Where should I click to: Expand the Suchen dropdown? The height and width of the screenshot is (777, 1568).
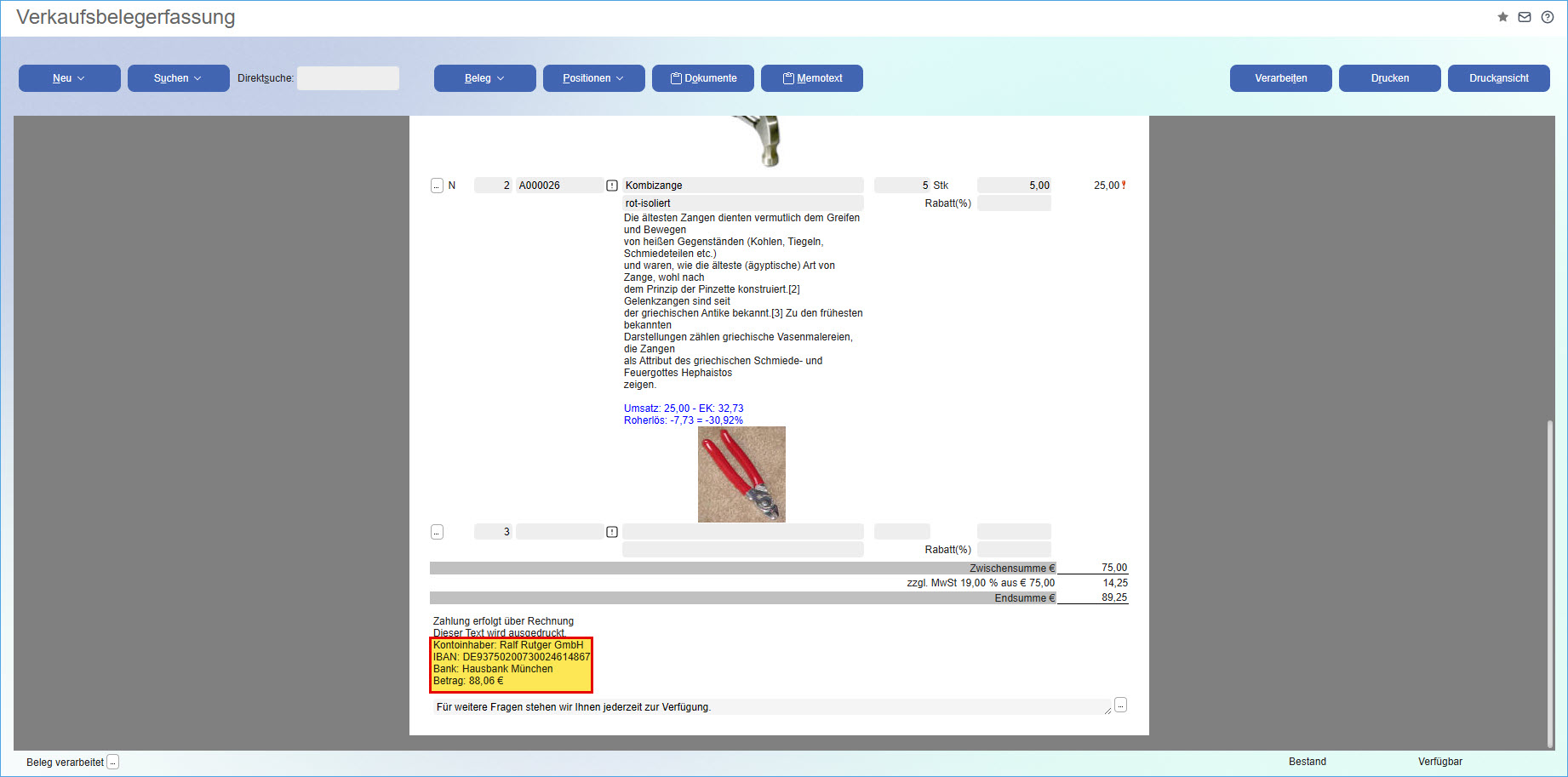[178, 78]
